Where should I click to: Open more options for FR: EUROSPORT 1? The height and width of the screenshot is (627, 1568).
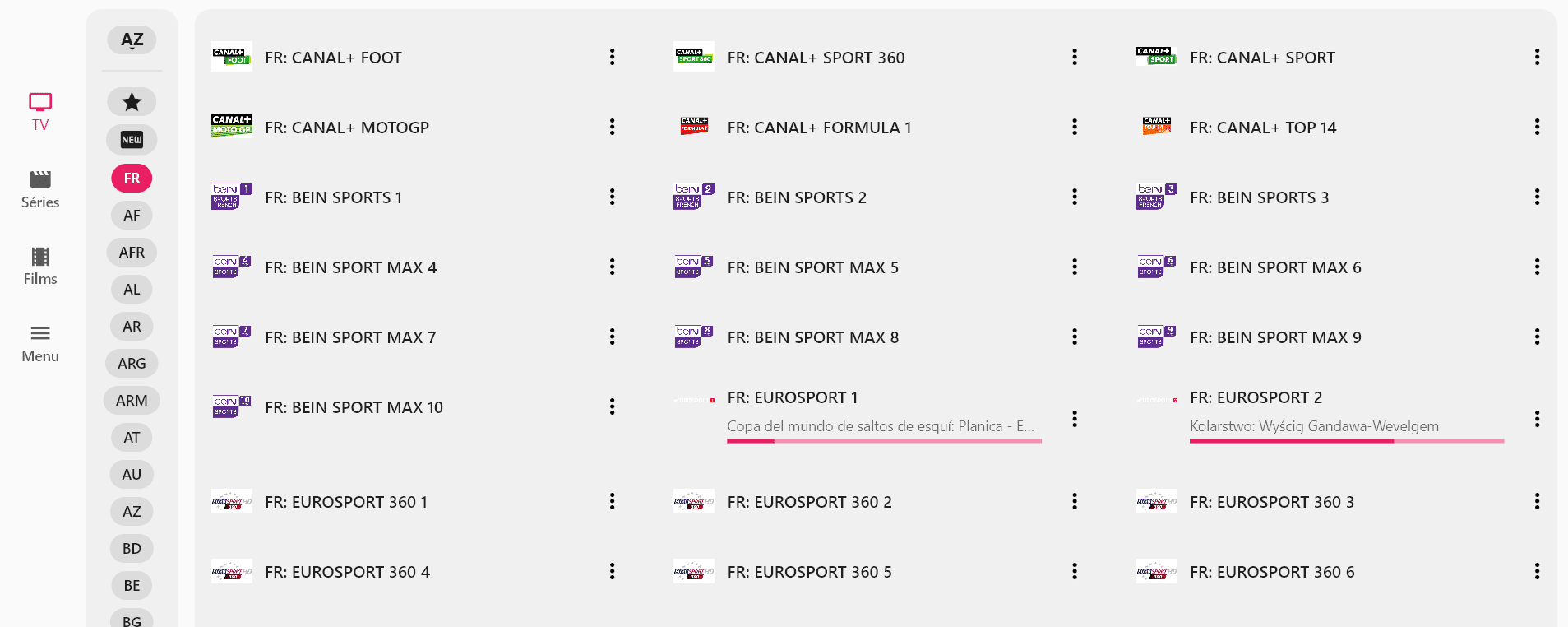(1074, 419)
